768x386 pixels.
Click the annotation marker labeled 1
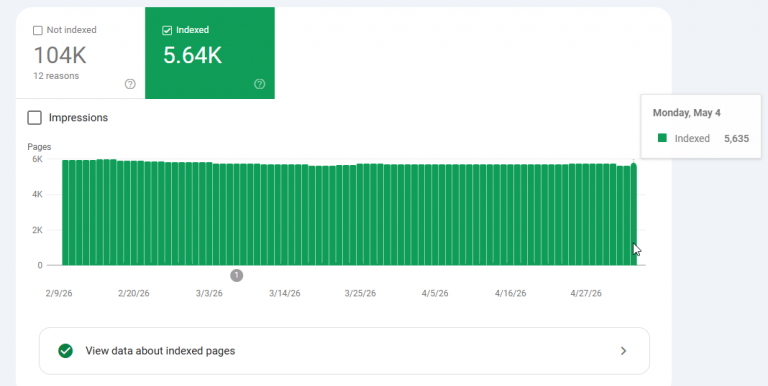coord(237,275)
